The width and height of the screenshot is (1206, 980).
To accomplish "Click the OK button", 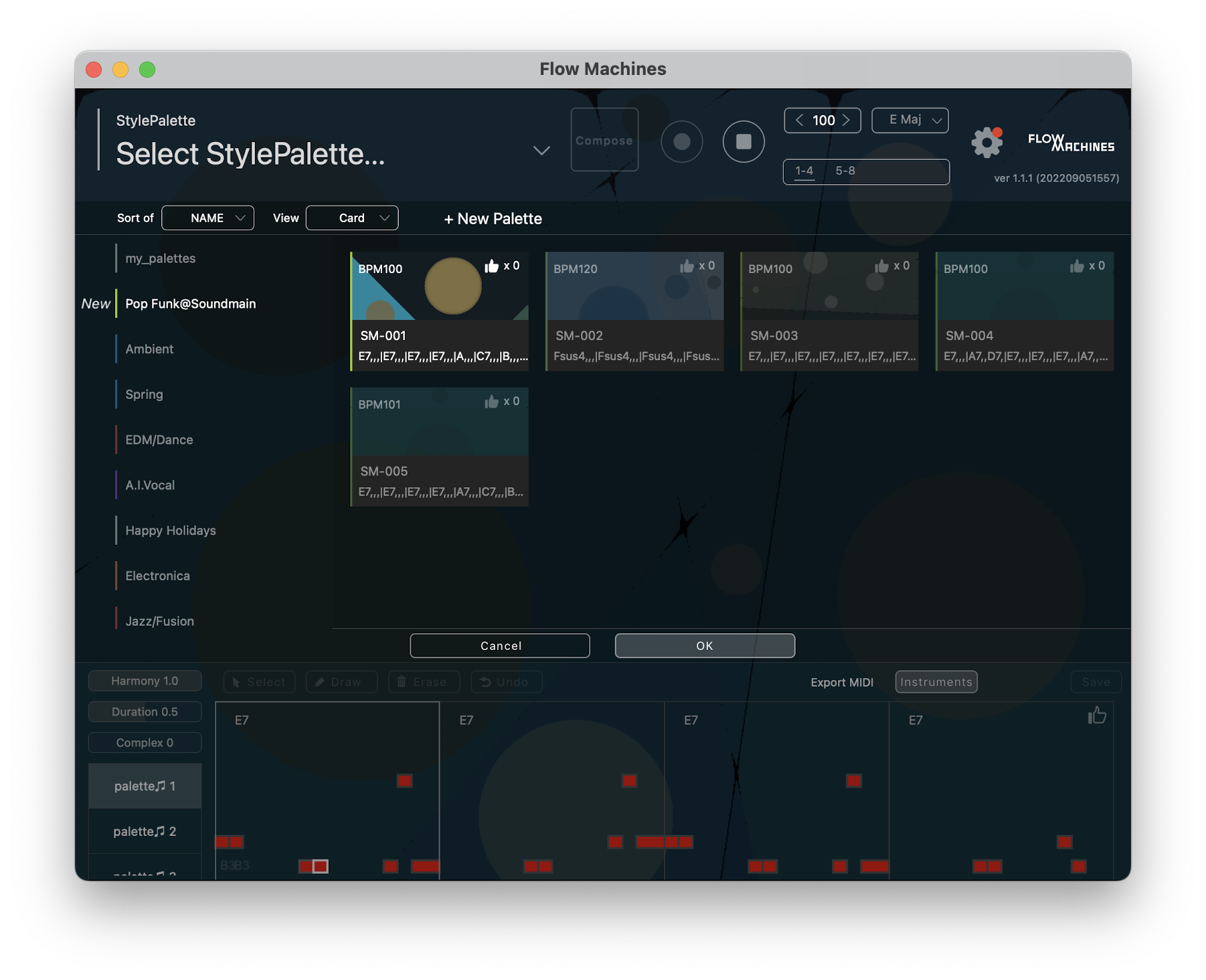I will point(705,646).
